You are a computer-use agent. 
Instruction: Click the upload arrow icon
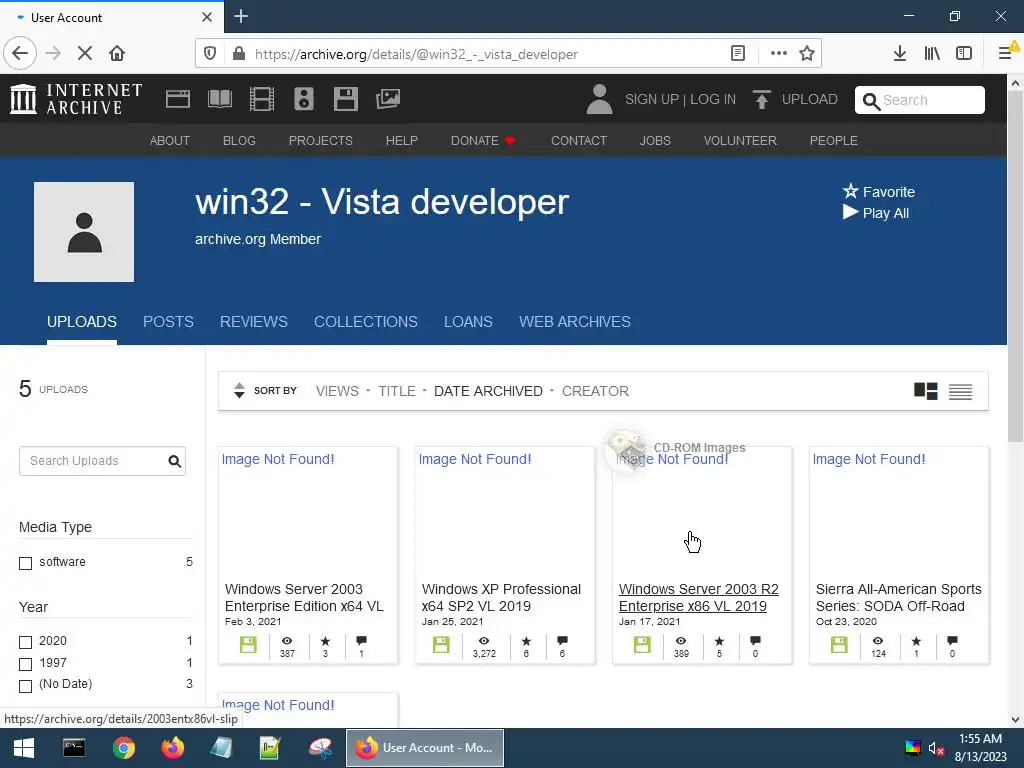tap(761, 99)
